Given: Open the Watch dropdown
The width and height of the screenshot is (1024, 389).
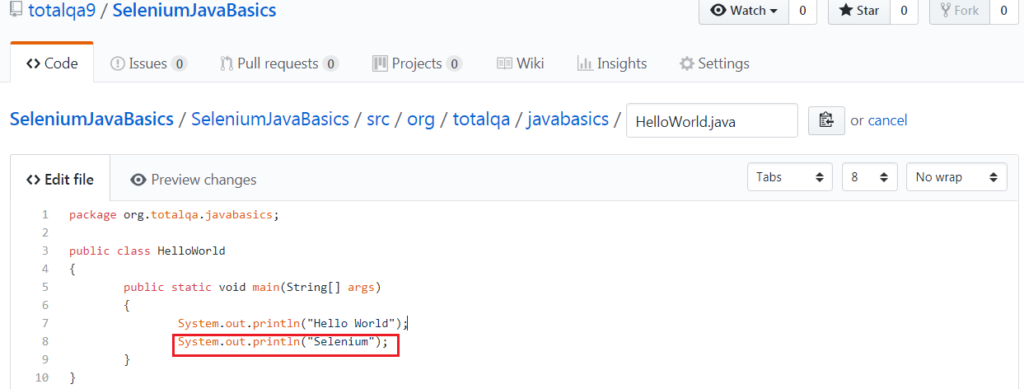Looking at the screenshot, I should coord(743,10).
